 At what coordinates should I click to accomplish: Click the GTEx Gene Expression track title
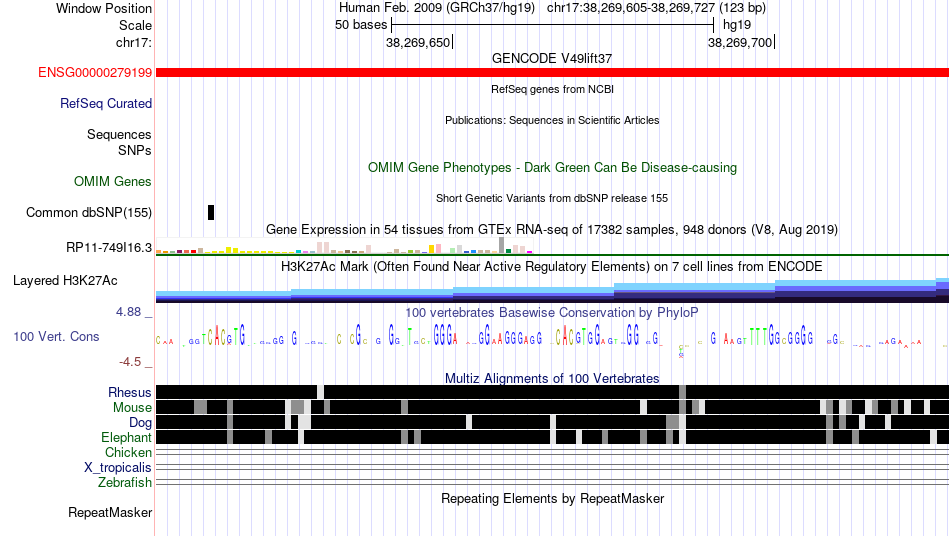tap(552, 230)
